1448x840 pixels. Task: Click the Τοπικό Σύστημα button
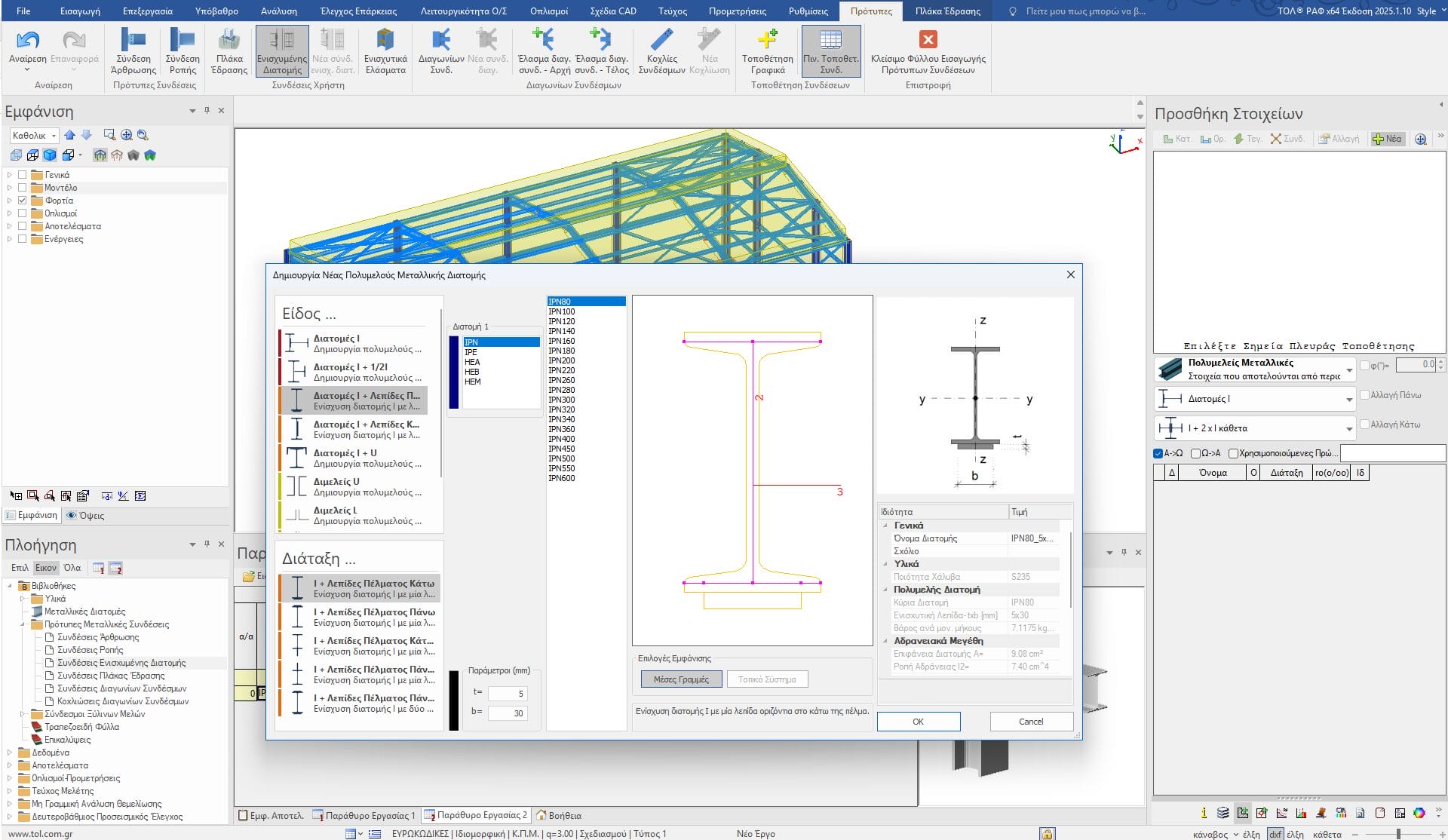[x=766, y=679]
